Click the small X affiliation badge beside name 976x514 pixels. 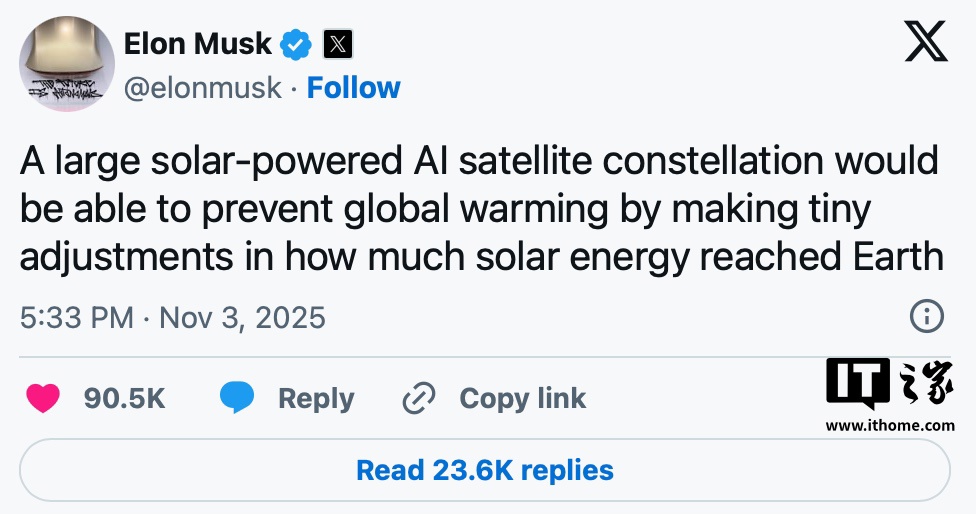pyautogui.click(x=339, y=45)
